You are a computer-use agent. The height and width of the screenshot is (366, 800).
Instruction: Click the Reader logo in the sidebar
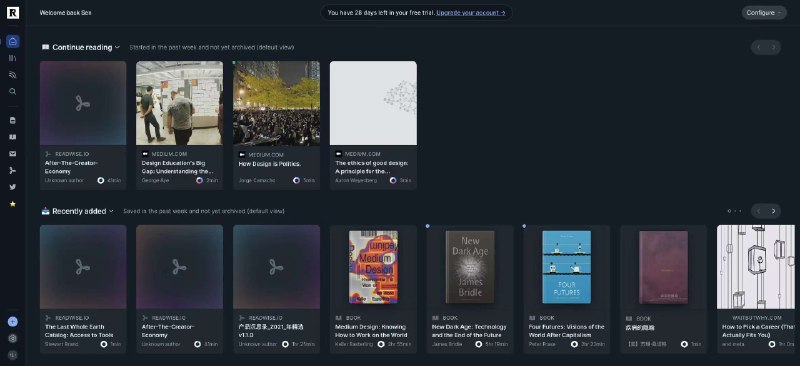click(x=13, y=13)
